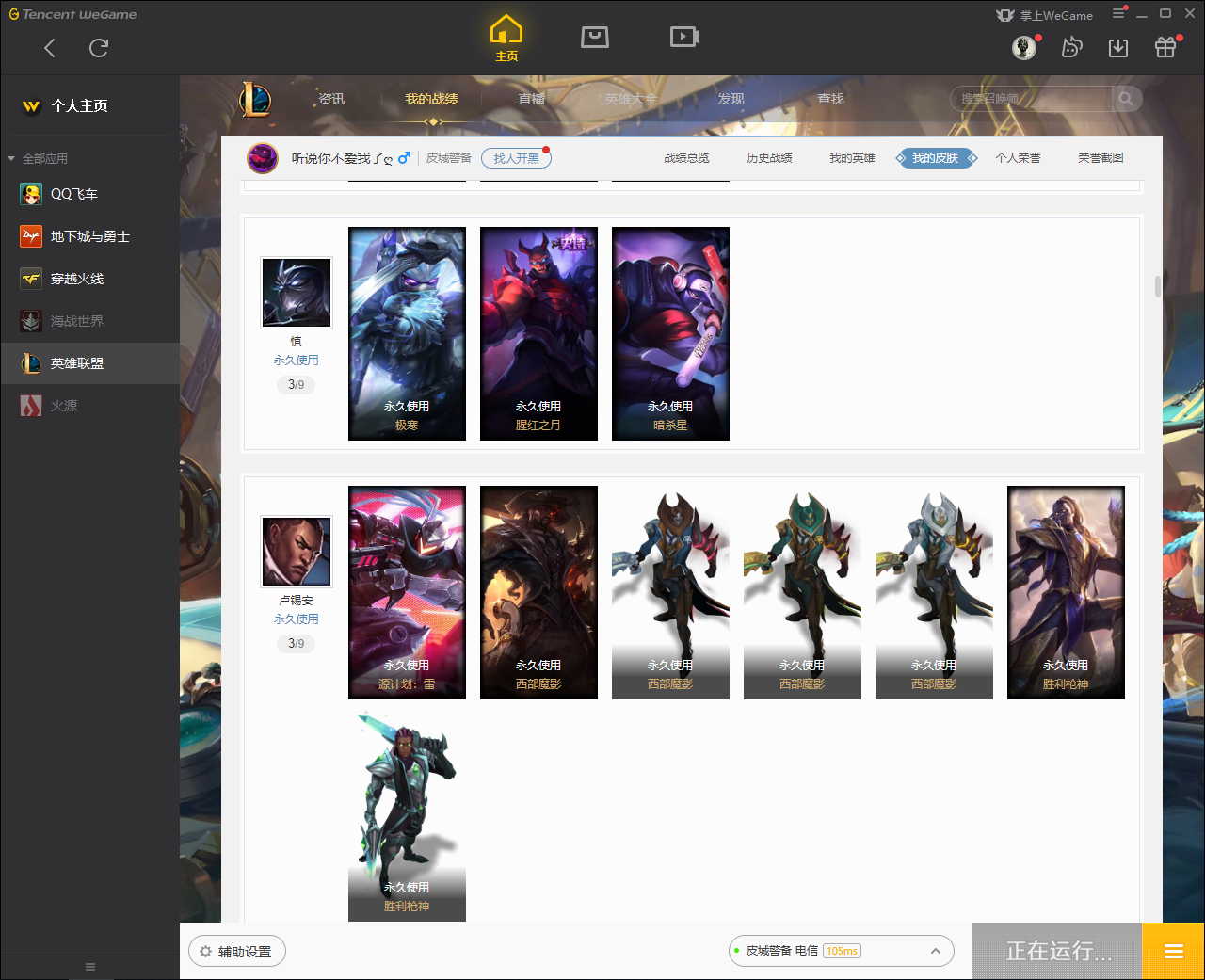Open the store bag icon
This screenshot has width=1205, height=980.
(595, 37)
